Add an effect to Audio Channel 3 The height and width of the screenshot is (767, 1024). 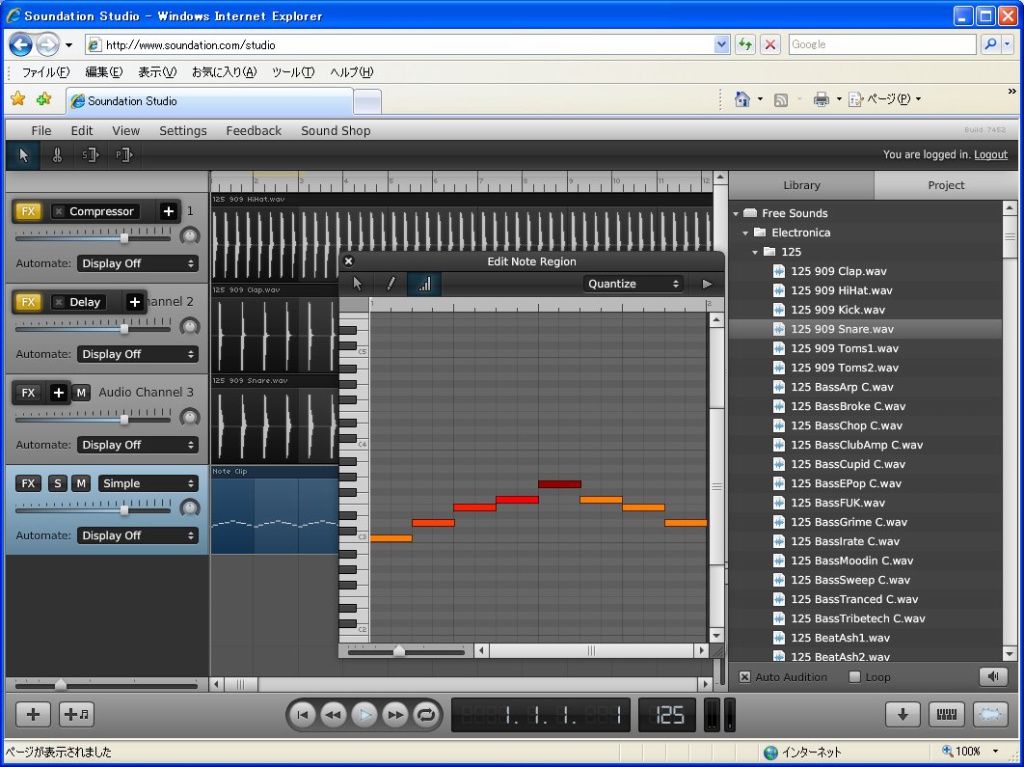(58, 393)
